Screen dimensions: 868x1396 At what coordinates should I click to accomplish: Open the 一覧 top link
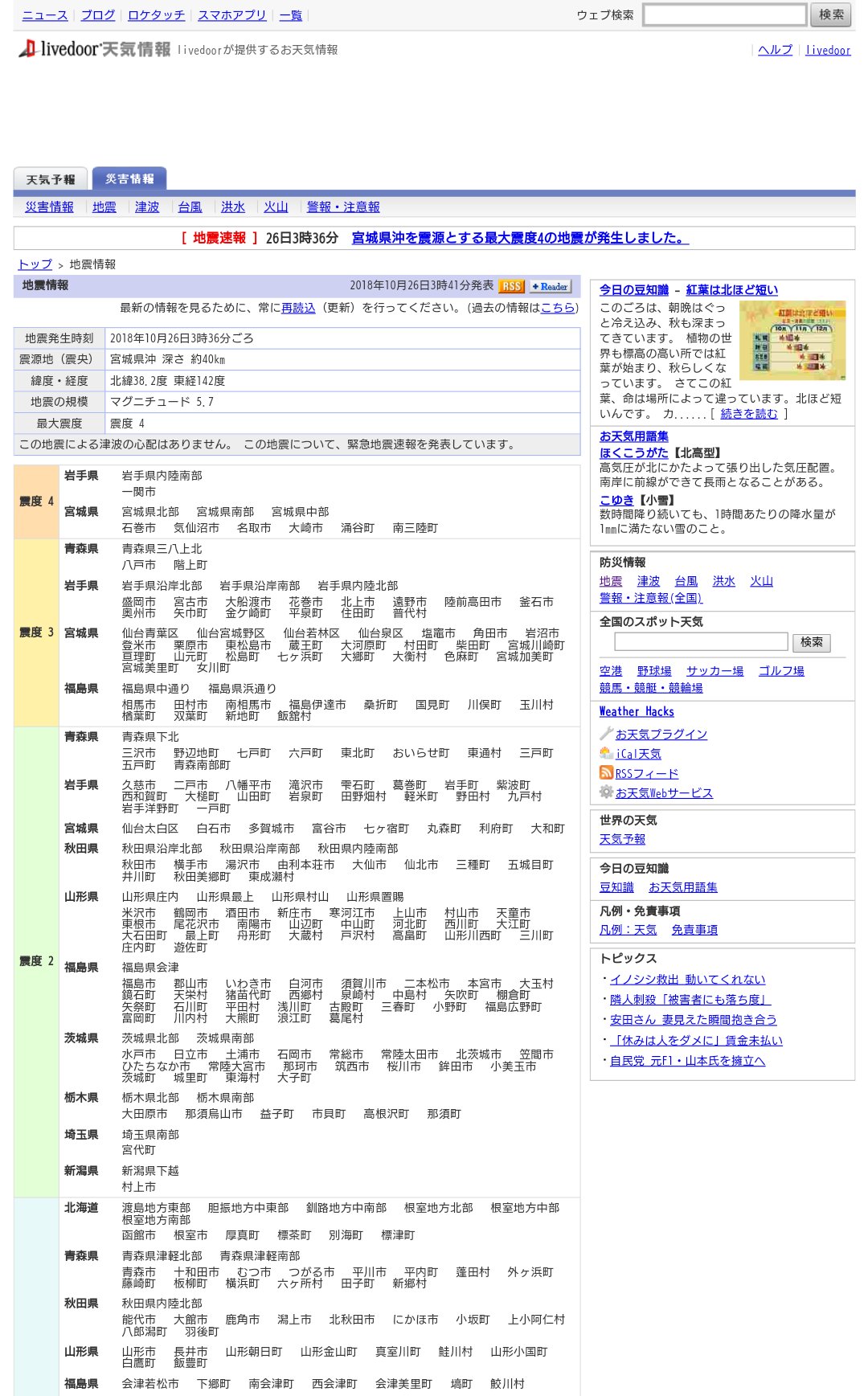point(291,14)
